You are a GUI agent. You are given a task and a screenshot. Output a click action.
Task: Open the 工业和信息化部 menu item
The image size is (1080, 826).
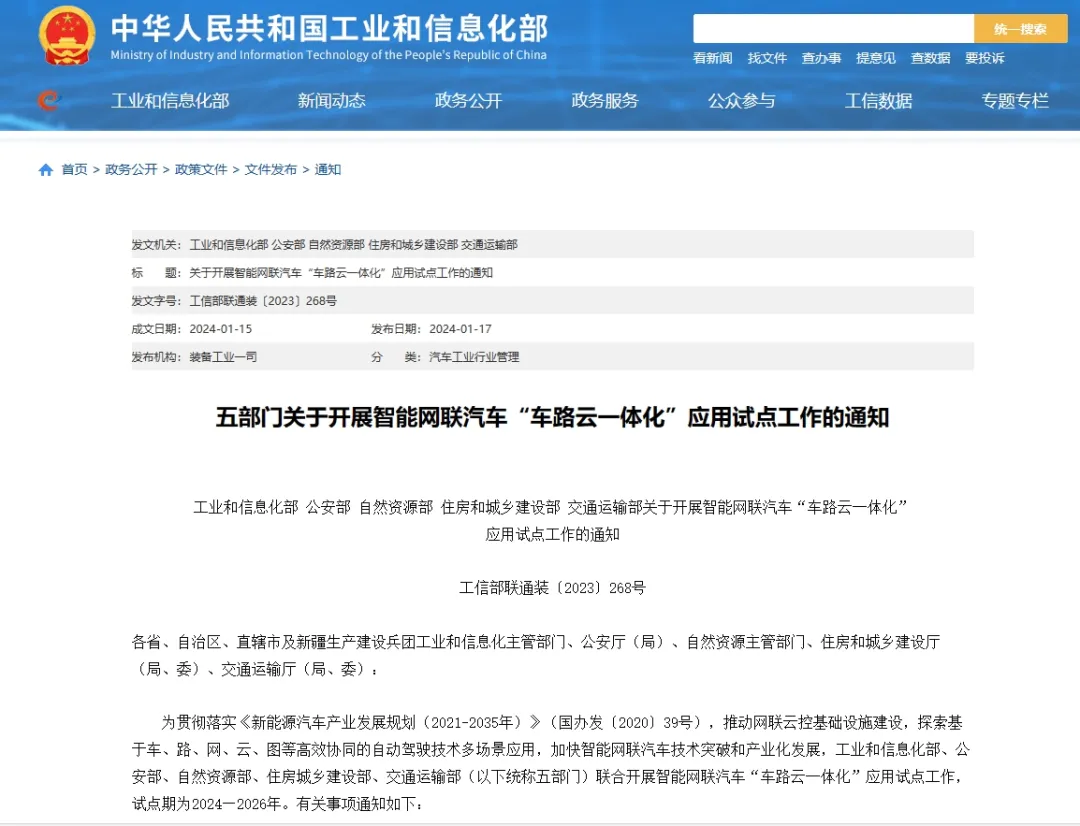pyautogui.click(x=170, y=101)
